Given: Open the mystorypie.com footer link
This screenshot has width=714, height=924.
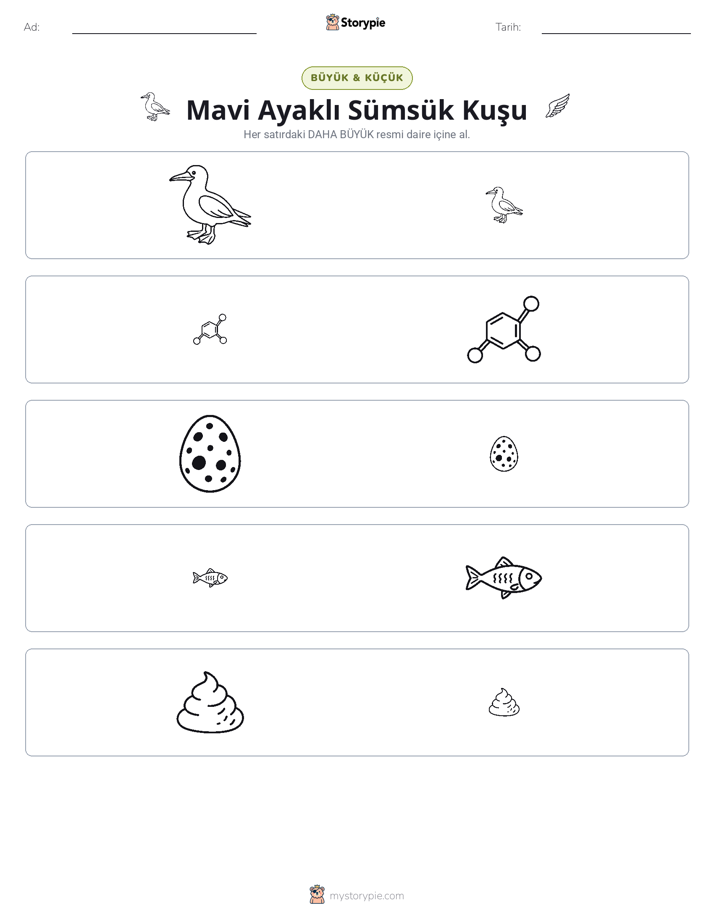Looking at the screenshot, I should point(366,896).
